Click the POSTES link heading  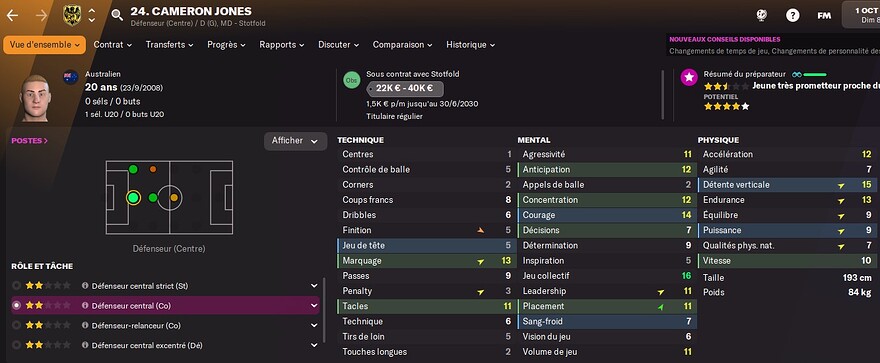[x=29, y=141]
